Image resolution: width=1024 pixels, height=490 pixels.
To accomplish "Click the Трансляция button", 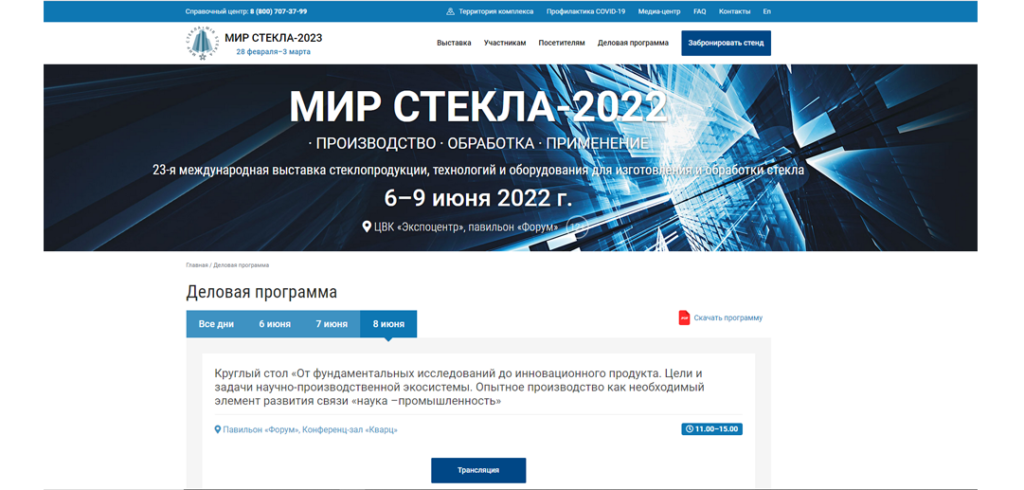I will coord(478,470).
